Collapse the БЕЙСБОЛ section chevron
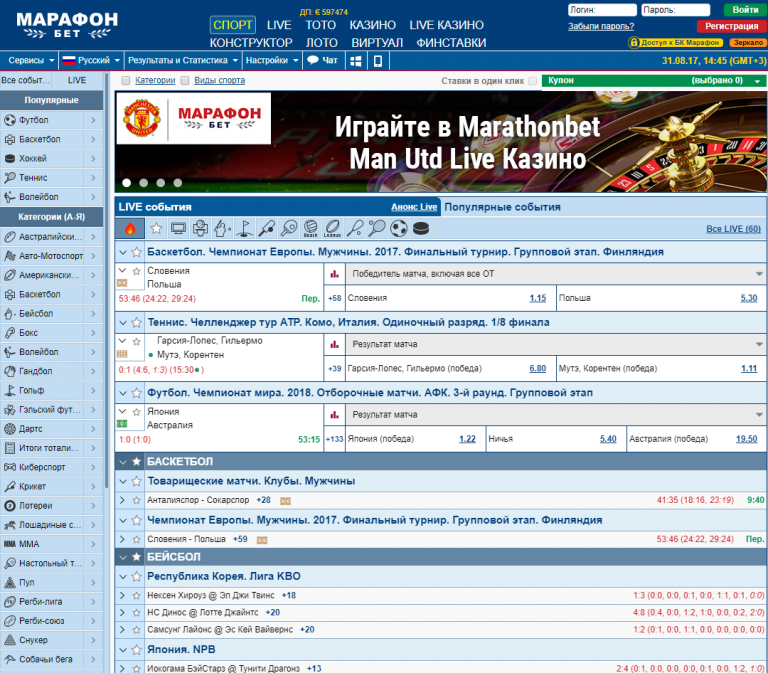This screenshot has height=673, width=768. pos(123,557)
